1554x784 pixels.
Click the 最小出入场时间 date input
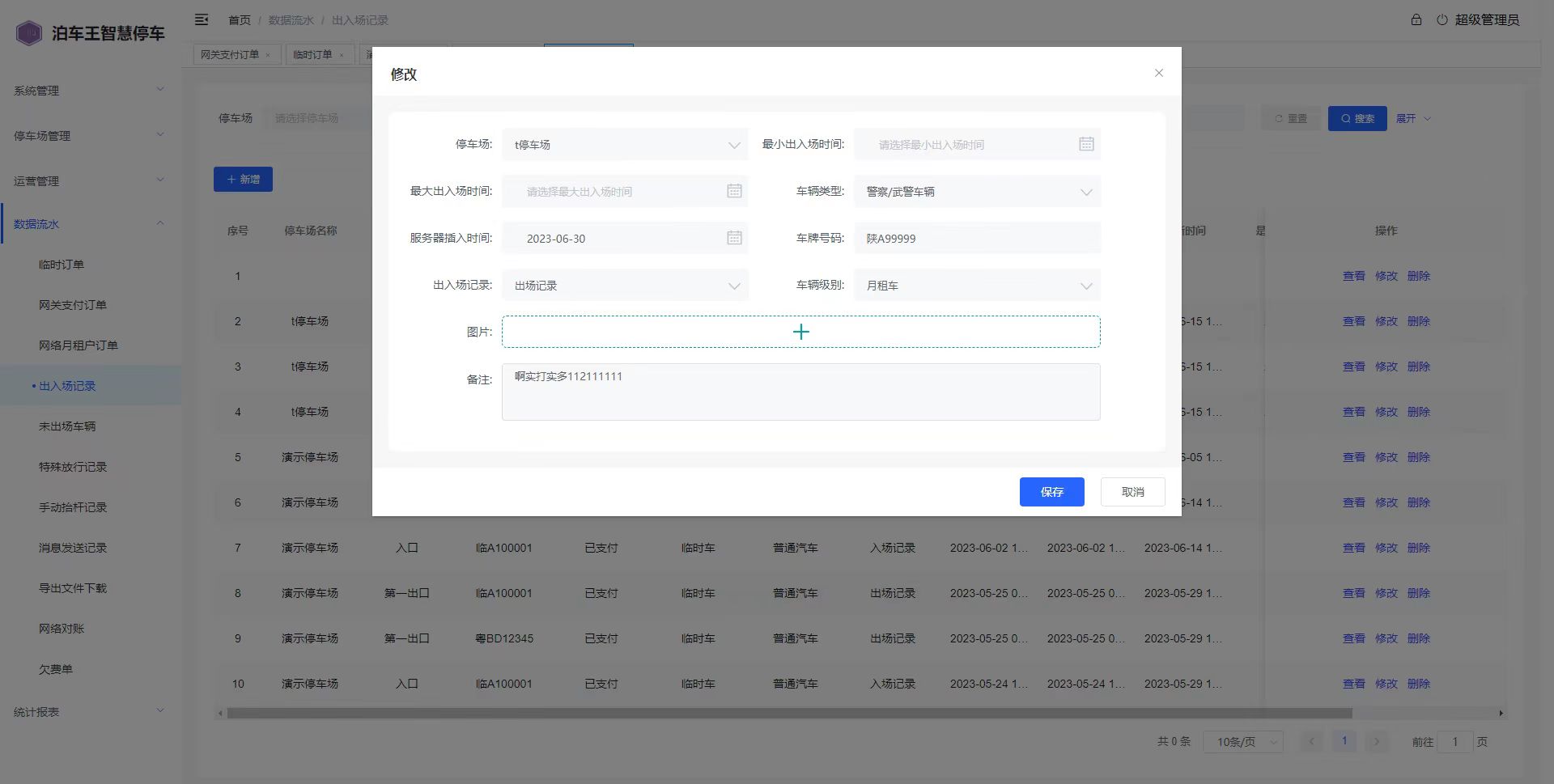coord(977,145)
